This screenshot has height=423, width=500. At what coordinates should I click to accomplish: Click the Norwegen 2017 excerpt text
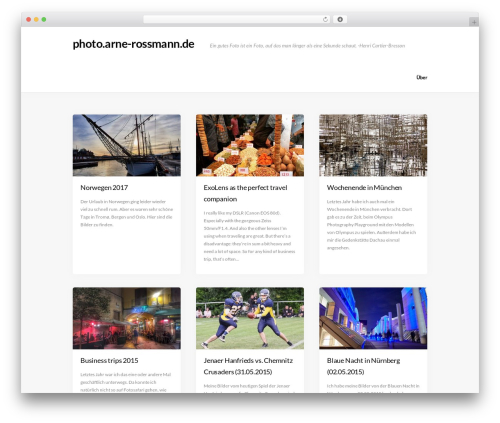click(x=127, y=213)
